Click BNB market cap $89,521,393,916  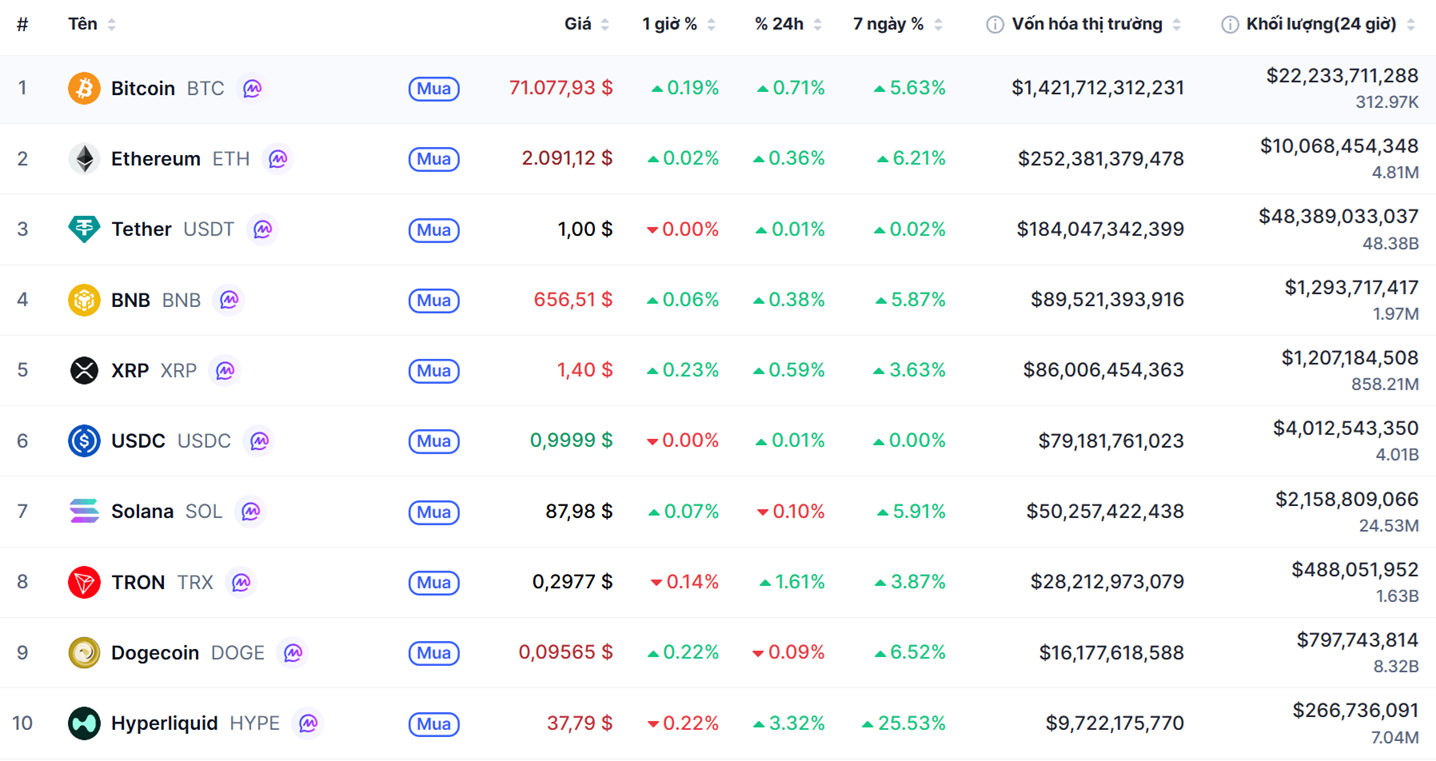click(1108, 299)
